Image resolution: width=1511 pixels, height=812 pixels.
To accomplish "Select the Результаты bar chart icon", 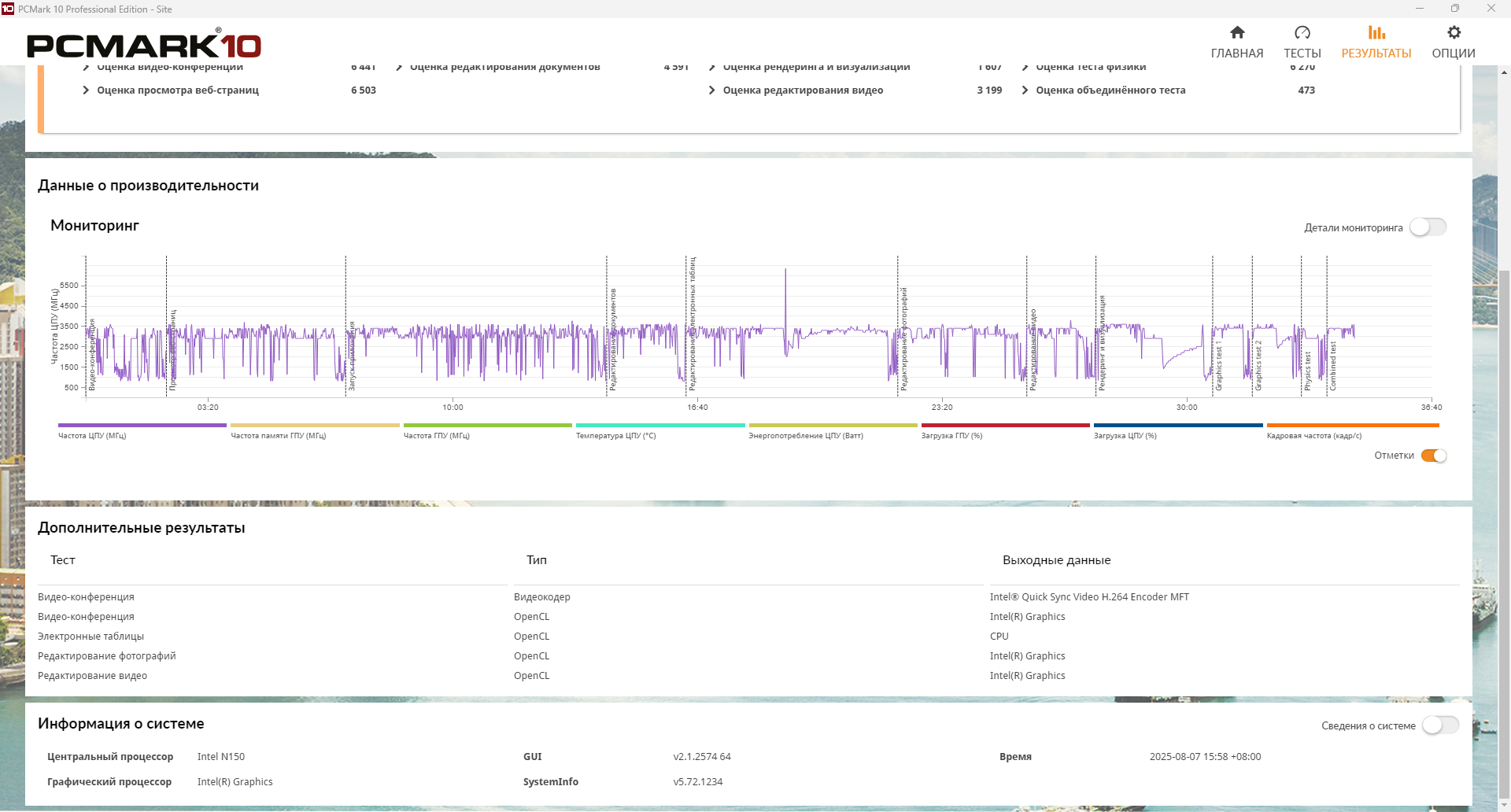I will click(1376, 32).
